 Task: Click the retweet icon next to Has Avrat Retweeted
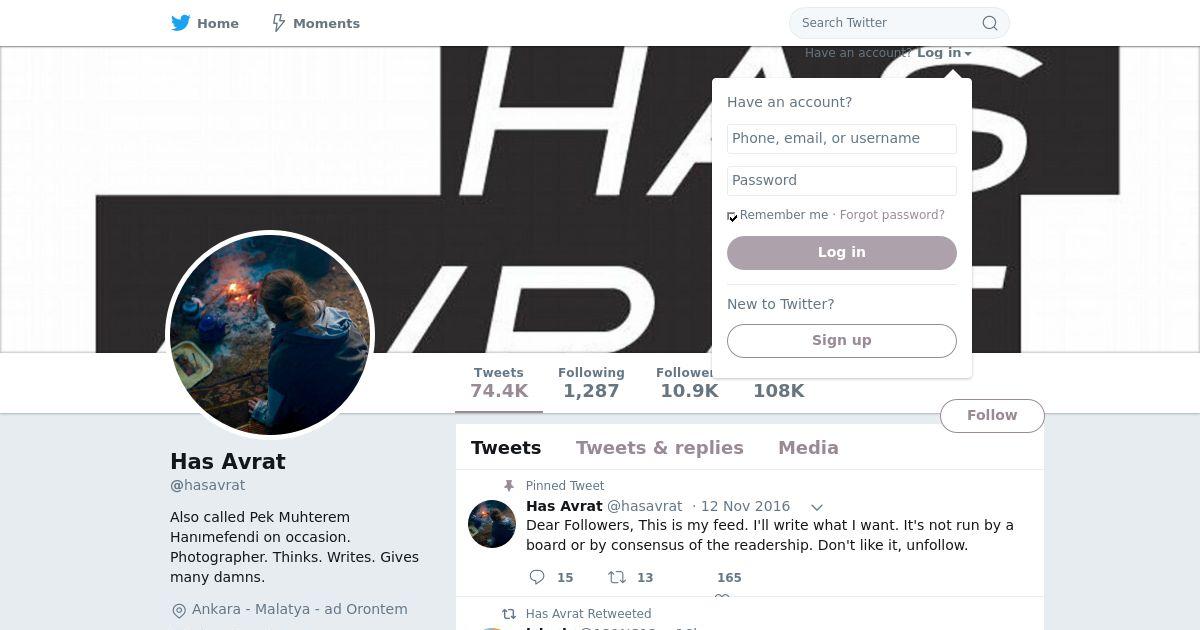[509, 614]
